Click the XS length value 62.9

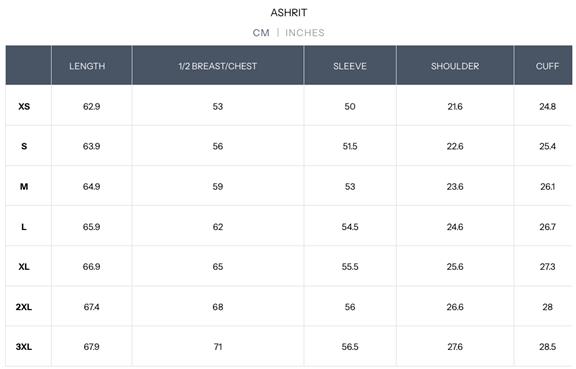(x=91, y=107)
